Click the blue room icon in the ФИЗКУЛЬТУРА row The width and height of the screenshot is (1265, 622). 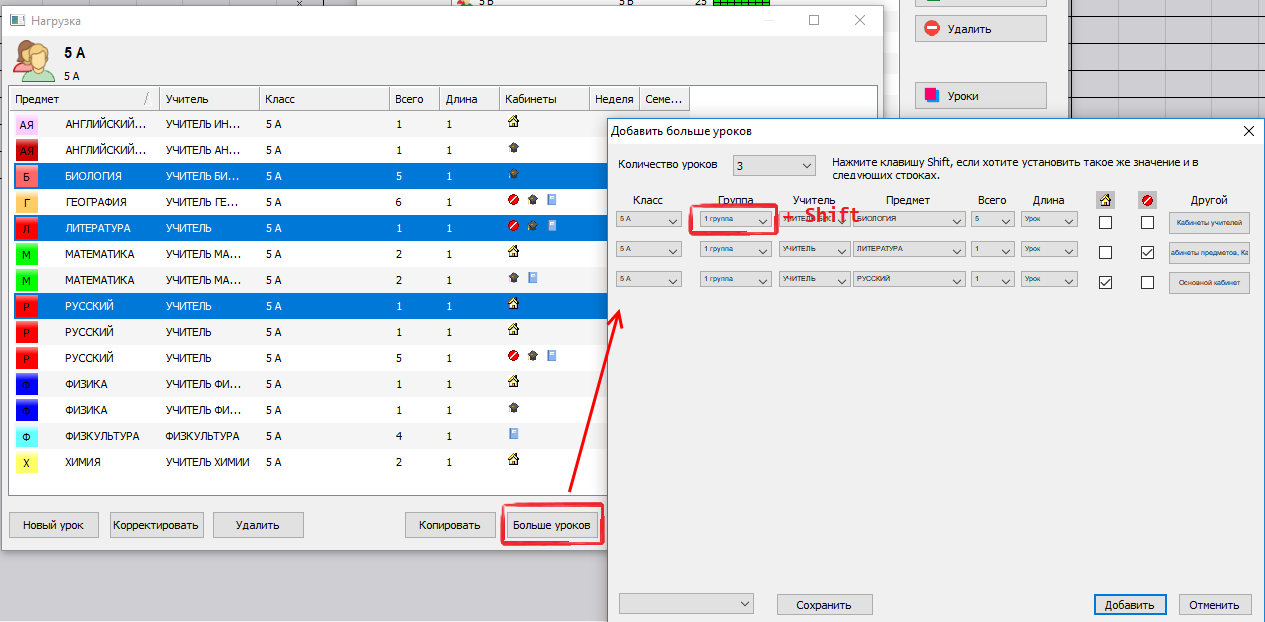(x=514, y=434)
